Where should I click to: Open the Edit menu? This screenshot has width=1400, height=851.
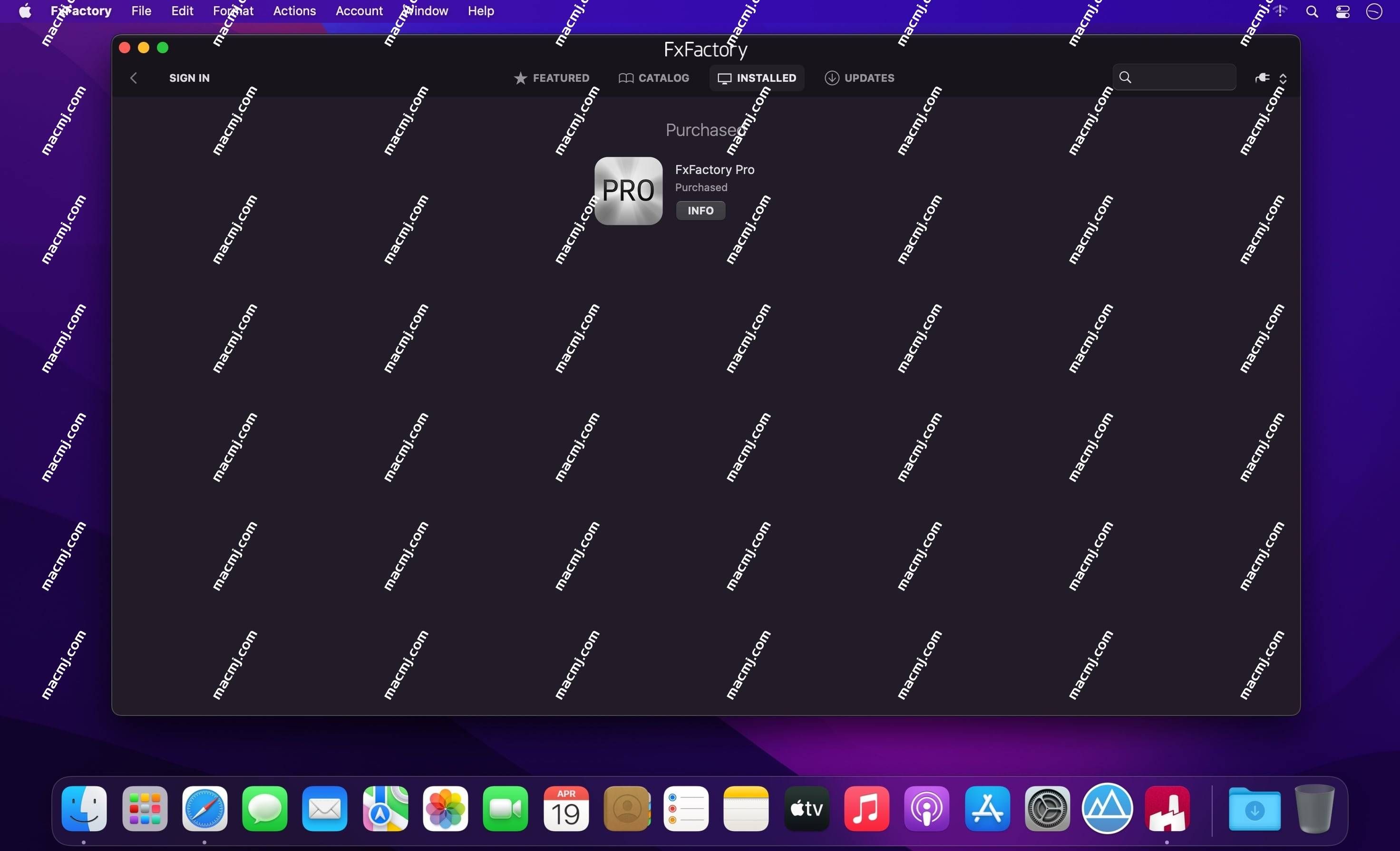pyautogui.click(x=183, y=11)
